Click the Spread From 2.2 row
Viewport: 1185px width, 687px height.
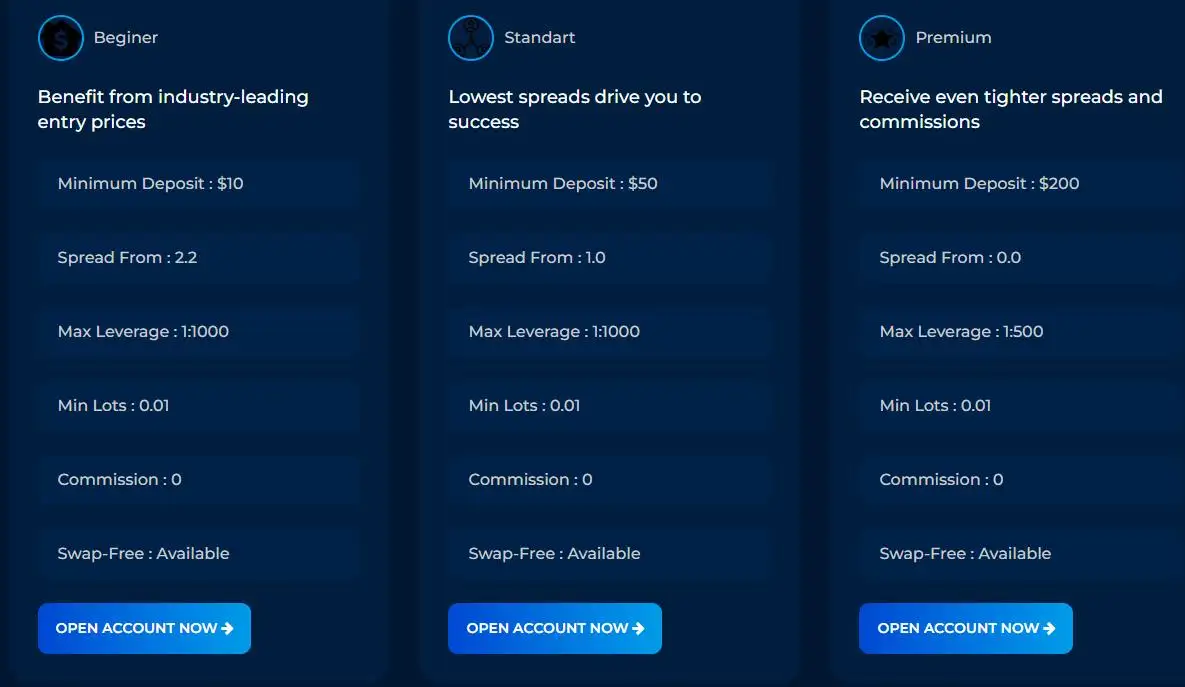click(198, 258)
